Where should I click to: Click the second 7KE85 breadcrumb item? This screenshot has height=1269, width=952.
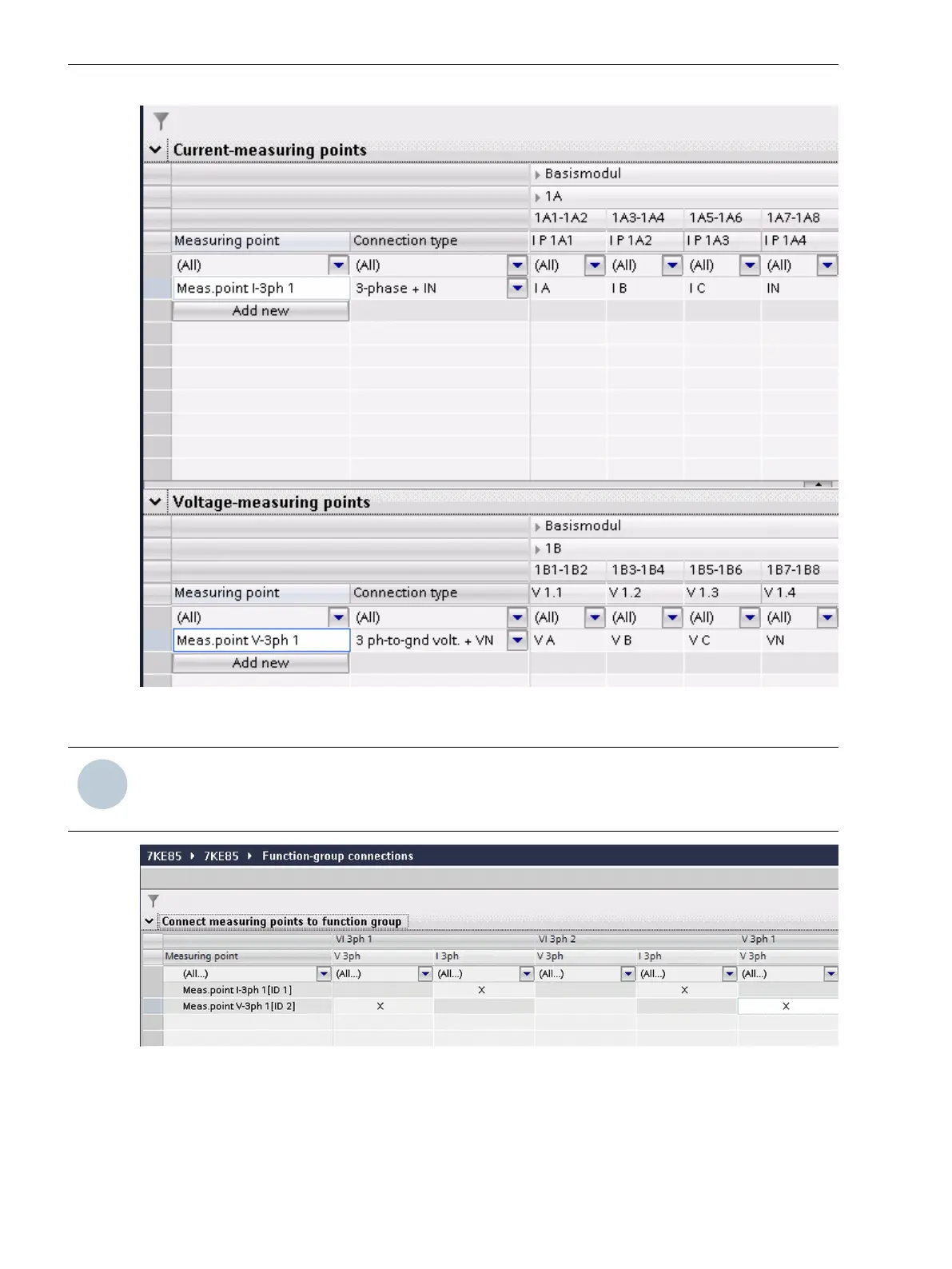coord(221,856)
